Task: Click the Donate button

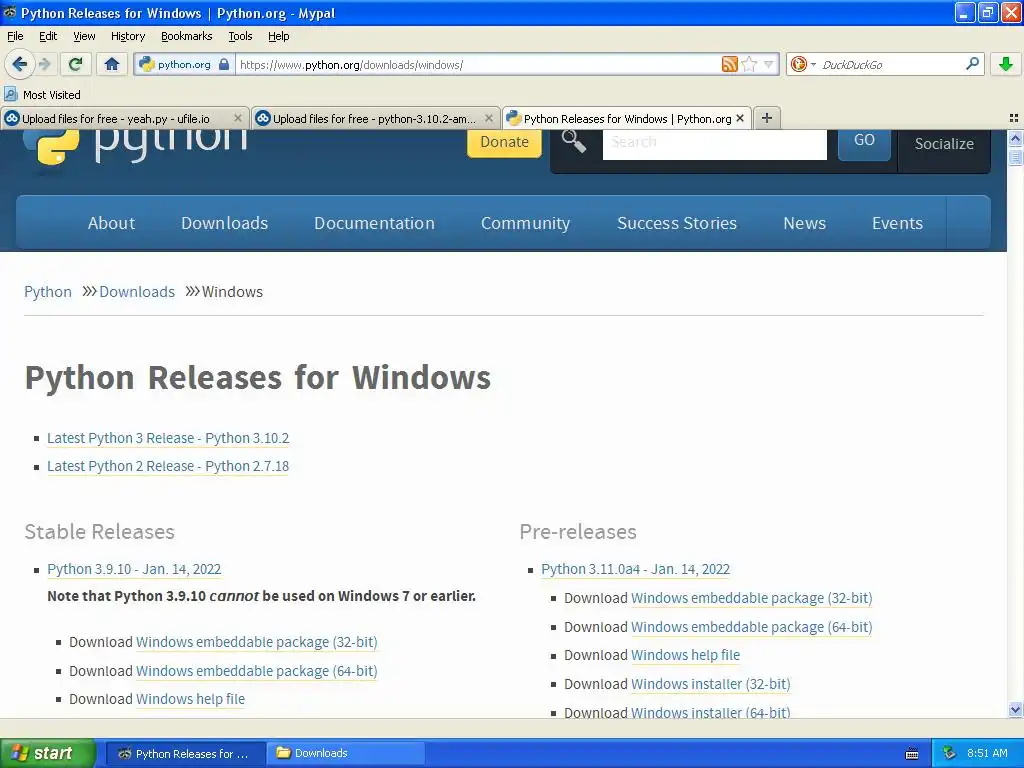Action: tap(504, 142)
